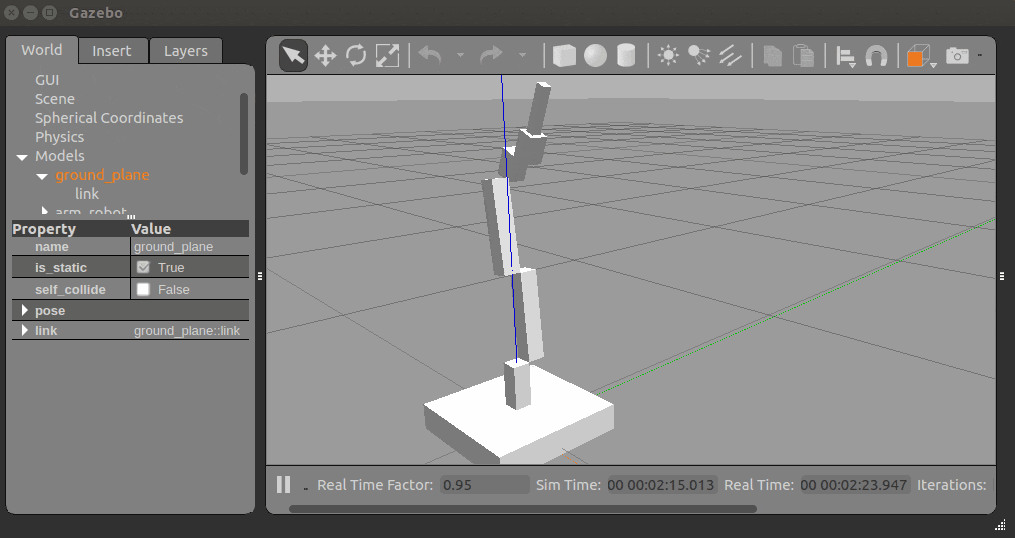Viewport: 1015px width, 538px height.
Task: Click the undo arrow icon
Action: coord(430,56)
